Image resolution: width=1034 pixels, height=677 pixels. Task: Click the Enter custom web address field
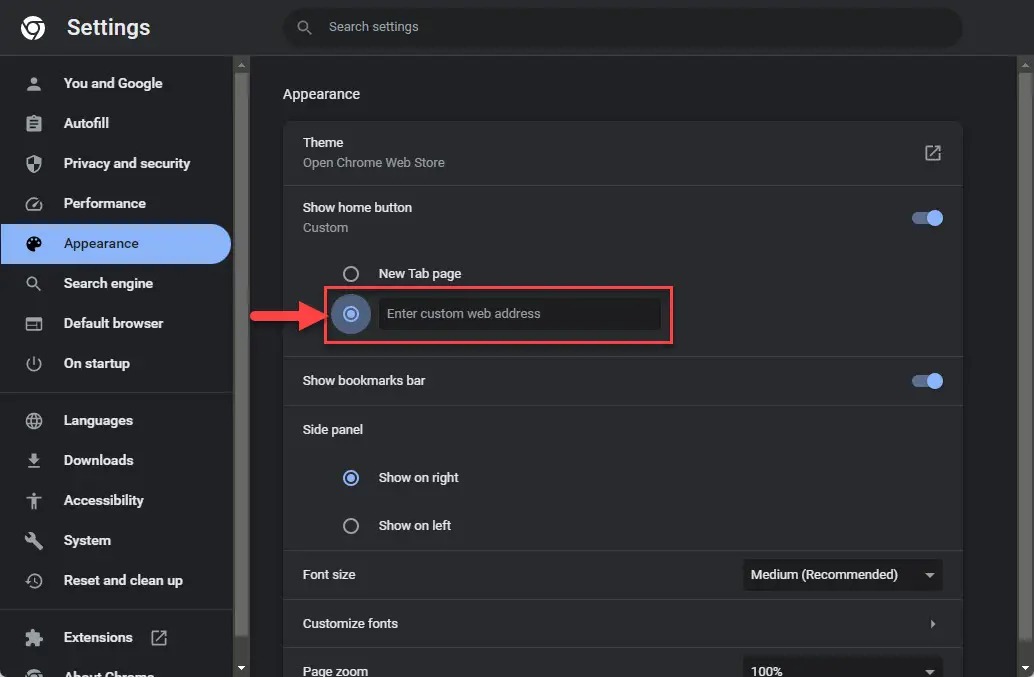tap(520, 314)
